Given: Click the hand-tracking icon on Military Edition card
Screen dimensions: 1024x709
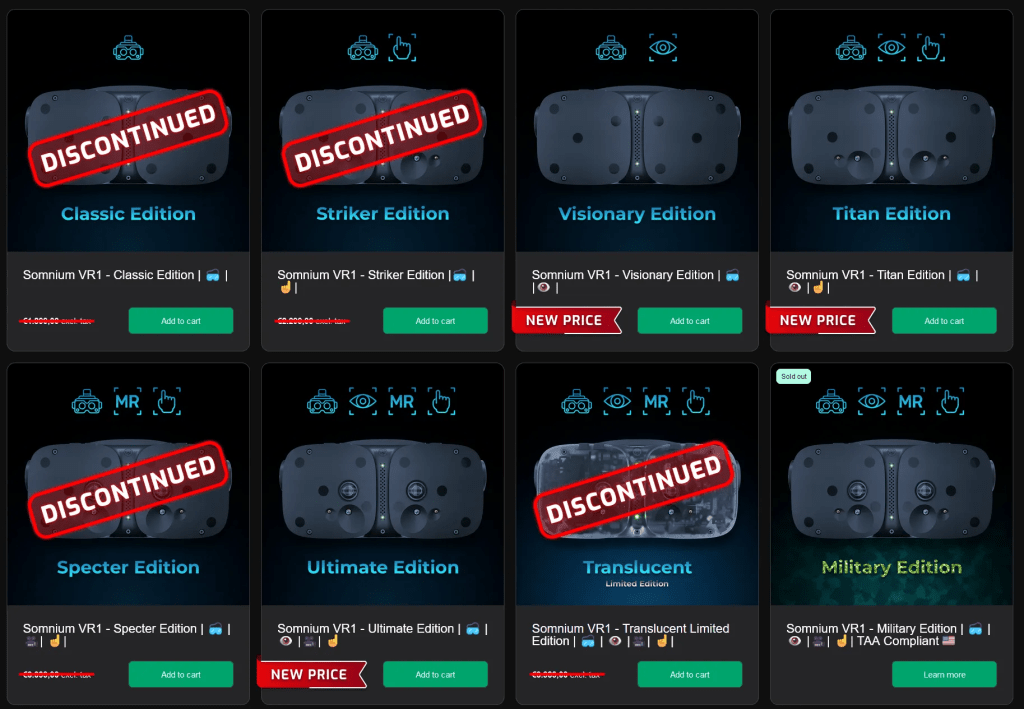Looking at the screenshot, I should pyautogui.click(x=950, y=402).
